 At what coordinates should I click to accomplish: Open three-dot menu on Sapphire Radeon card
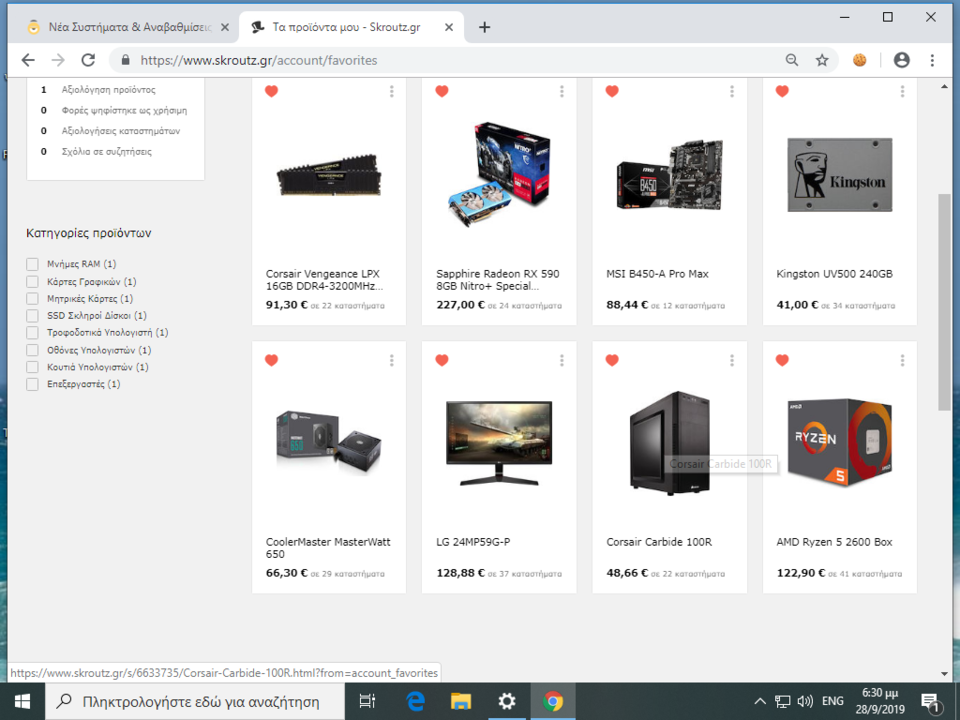tap(561, 91)
